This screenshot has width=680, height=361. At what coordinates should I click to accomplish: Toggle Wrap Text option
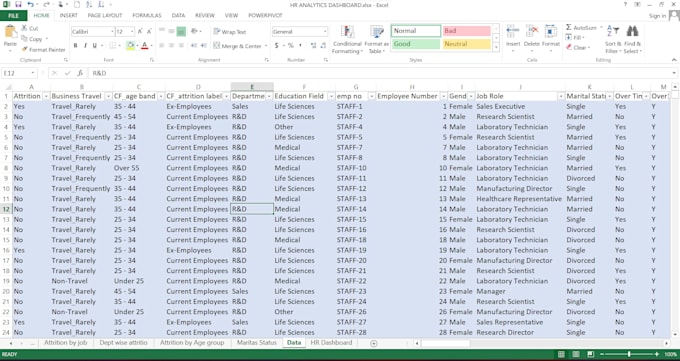click(x=229, y=32)
